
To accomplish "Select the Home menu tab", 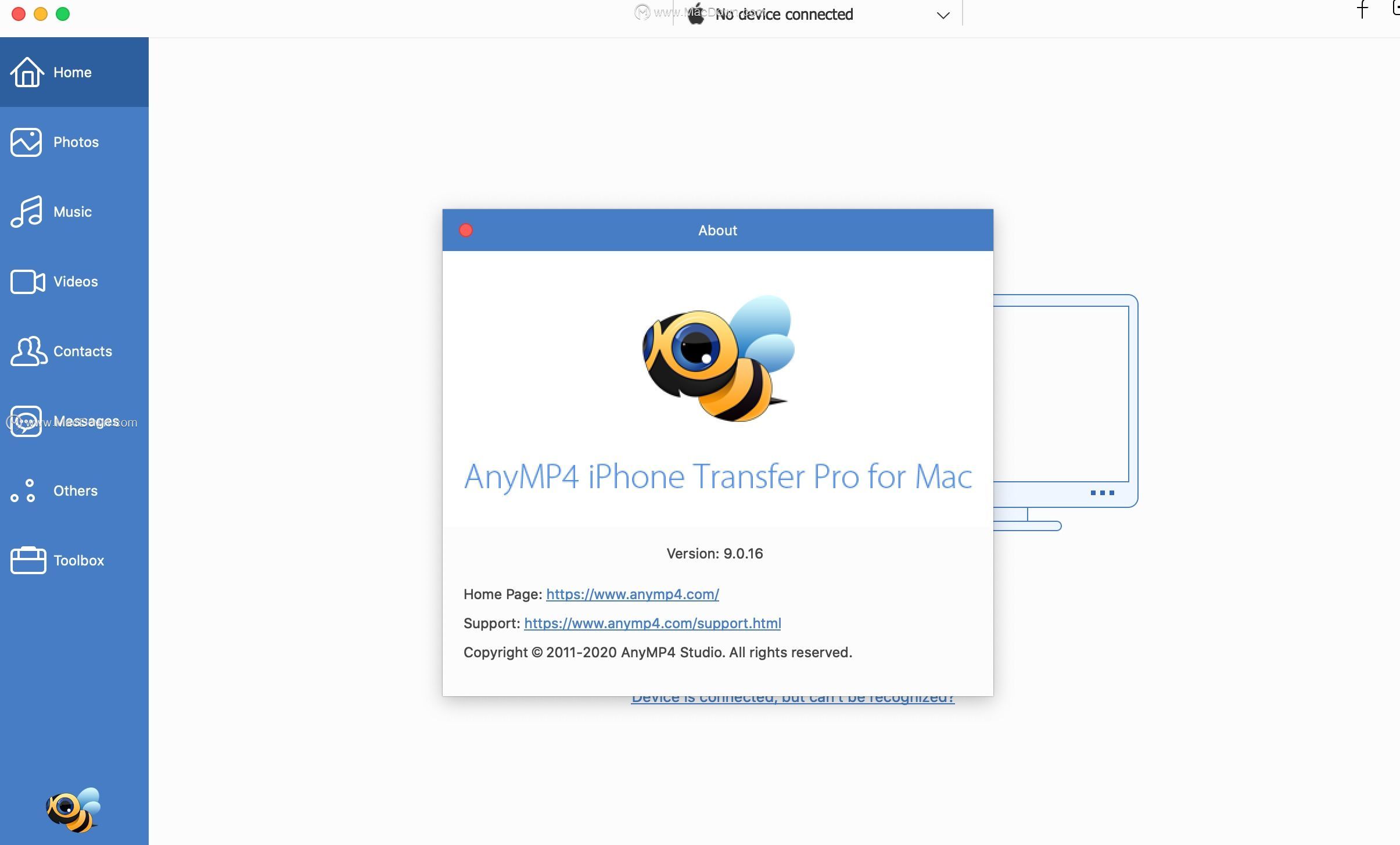I will click(x=74, y=71).
